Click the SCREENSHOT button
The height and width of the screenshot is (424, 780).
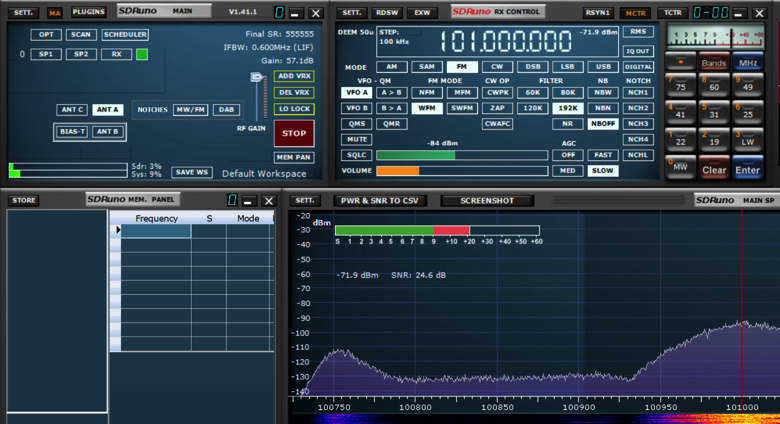[x=487, y=201]
